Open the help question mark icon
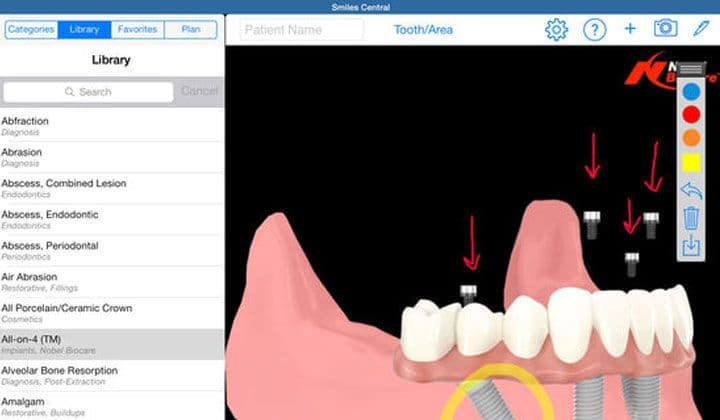Screen dimensions: 720x420 pyautogui.click(x=594, y=30)
